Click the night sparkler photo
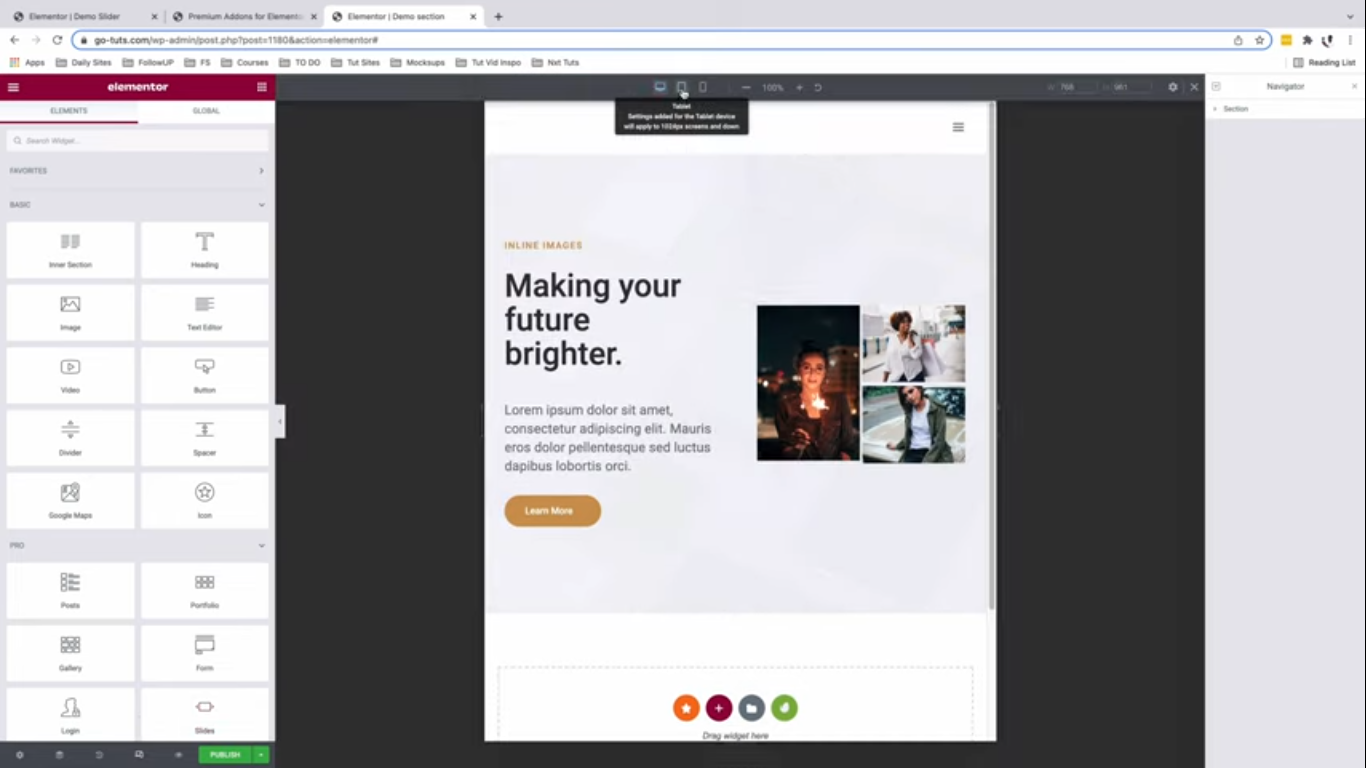 point(808,383)
